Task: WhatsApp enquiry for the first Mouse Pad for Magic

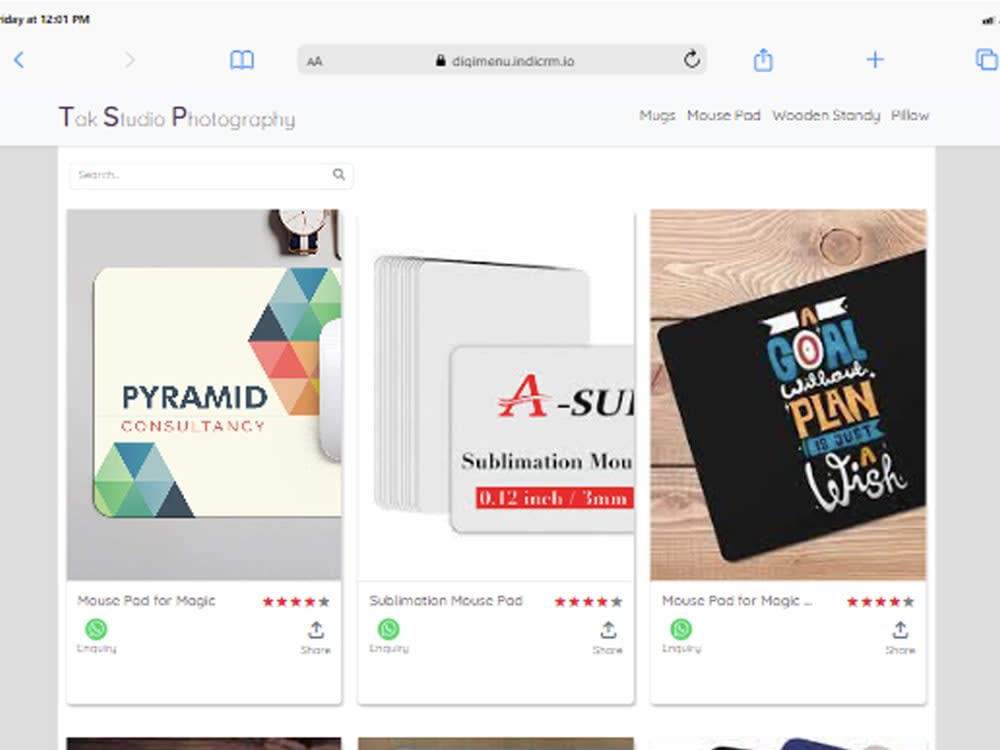Action: pyautogui.click(x=96, y=636)
